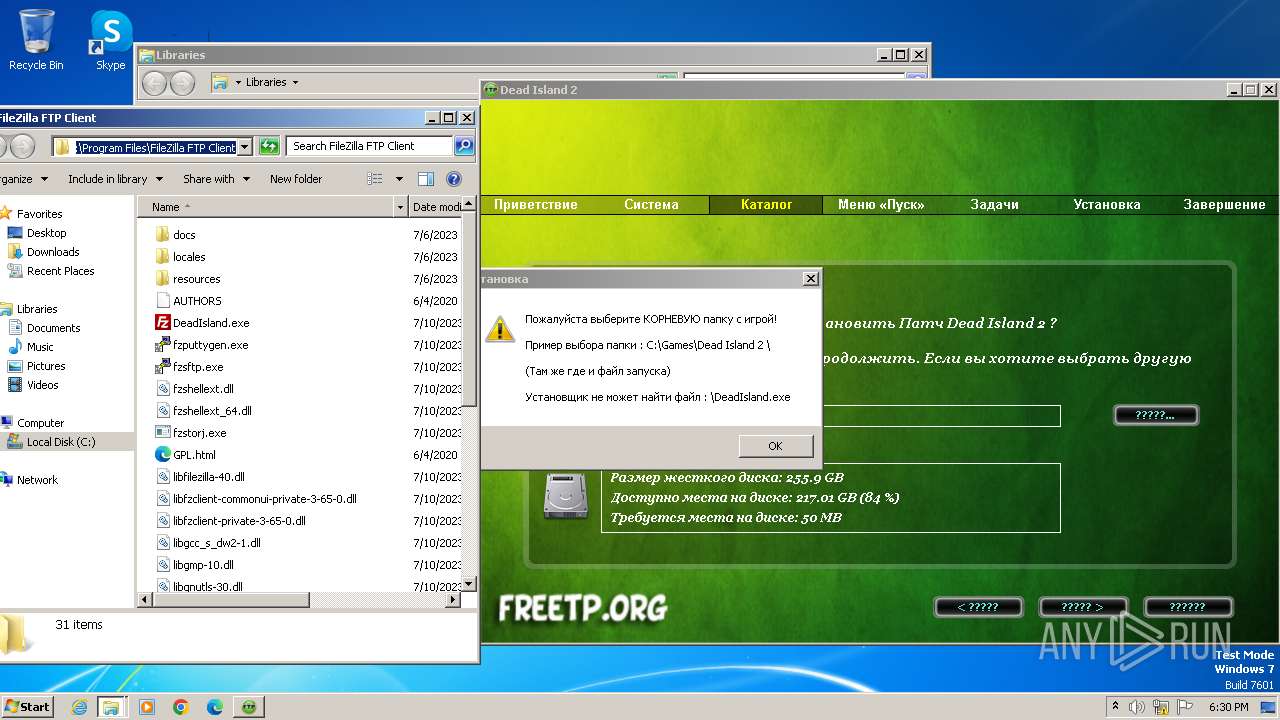This screenshot has width=1280, height=720.
Task: Open Explorer help icon
Action: 454,179
